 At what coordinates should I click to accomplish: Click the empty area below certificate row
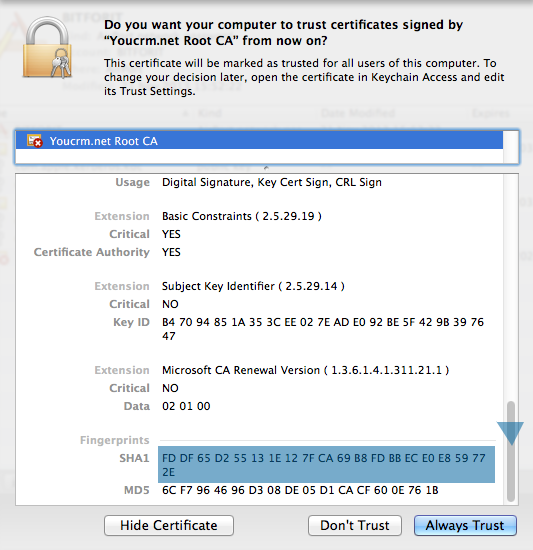259,156
